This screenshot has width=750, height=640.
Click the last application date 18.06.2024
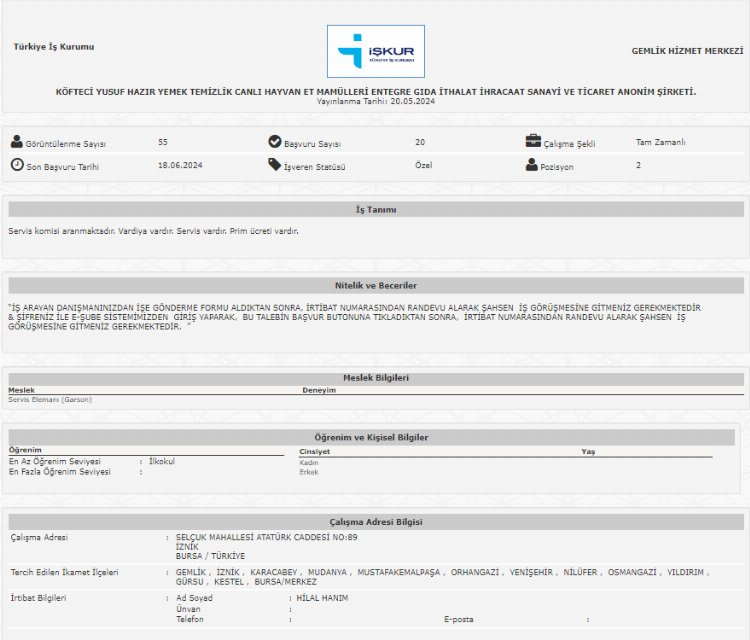[180, 165]
